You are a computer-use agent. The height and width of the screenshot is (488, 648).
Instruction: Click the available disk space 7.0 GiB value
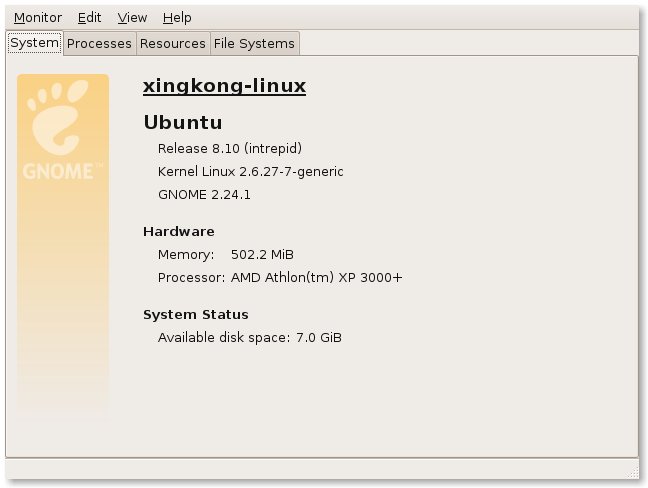point(319,338)
